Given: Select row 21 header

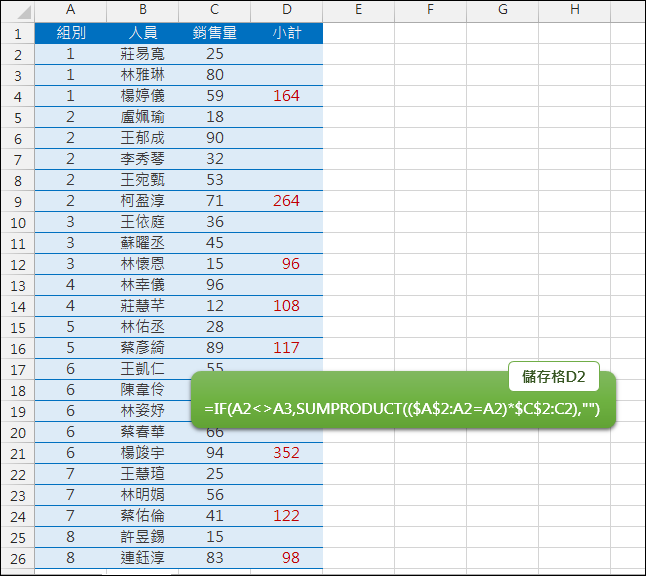Looking at the screenshot, I should pyautogui.click(x=18, y=453).
